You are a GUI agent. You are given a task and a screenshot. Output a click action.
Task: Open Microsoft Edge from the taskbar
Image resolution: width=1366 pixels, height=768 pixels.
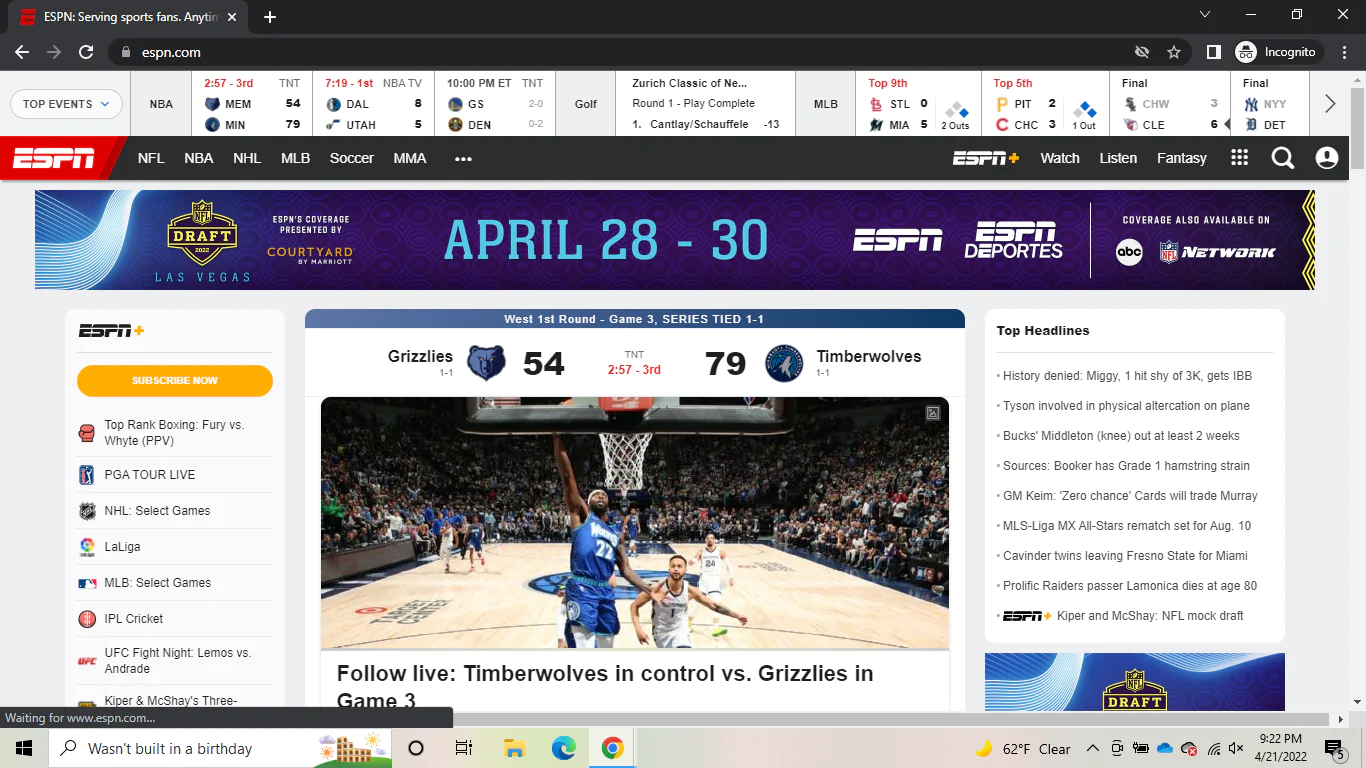563,748
